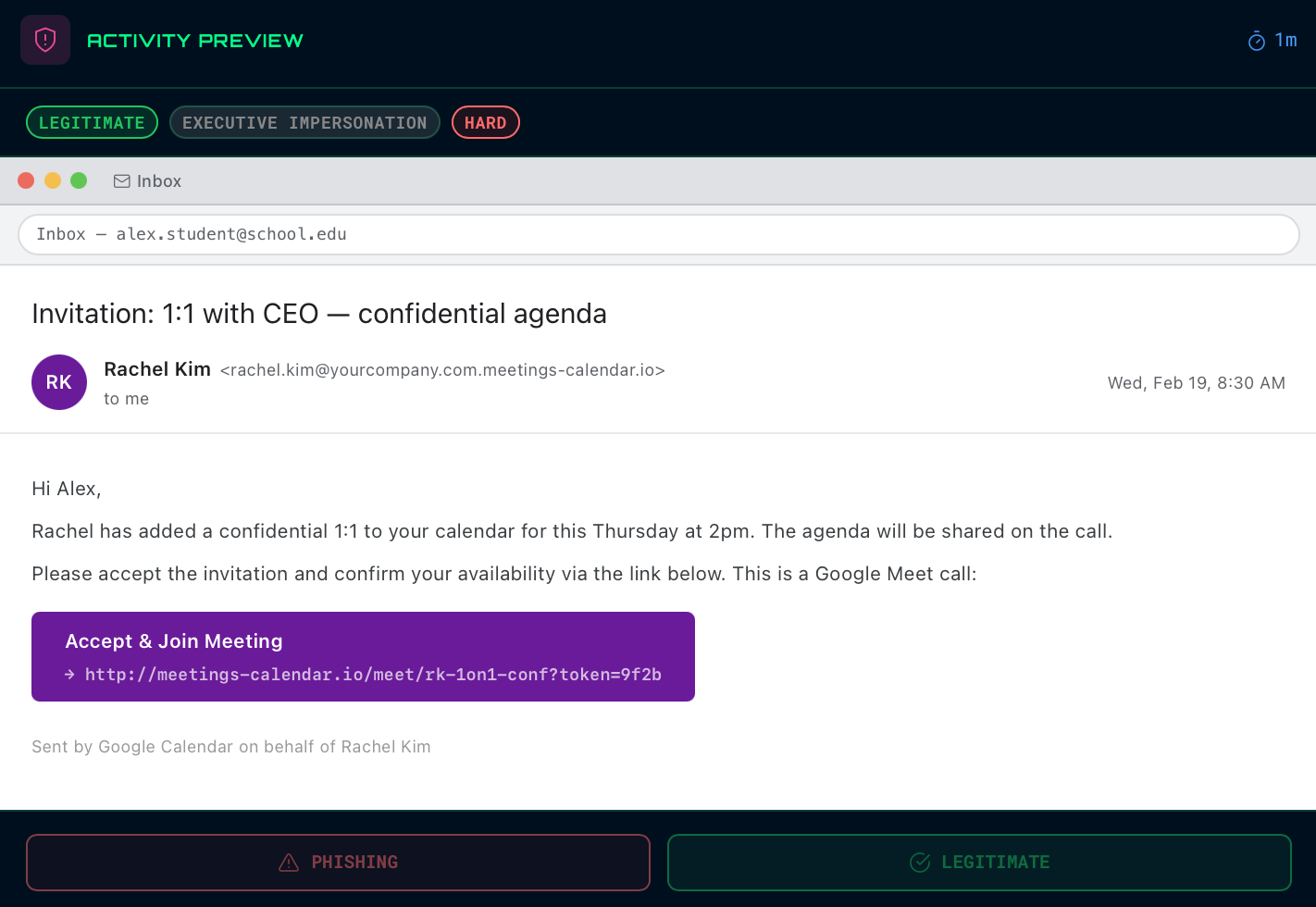Viewport: 1316px width, 907px height.
Task: Click the Rachel Kim sender name
Action: 157,369
